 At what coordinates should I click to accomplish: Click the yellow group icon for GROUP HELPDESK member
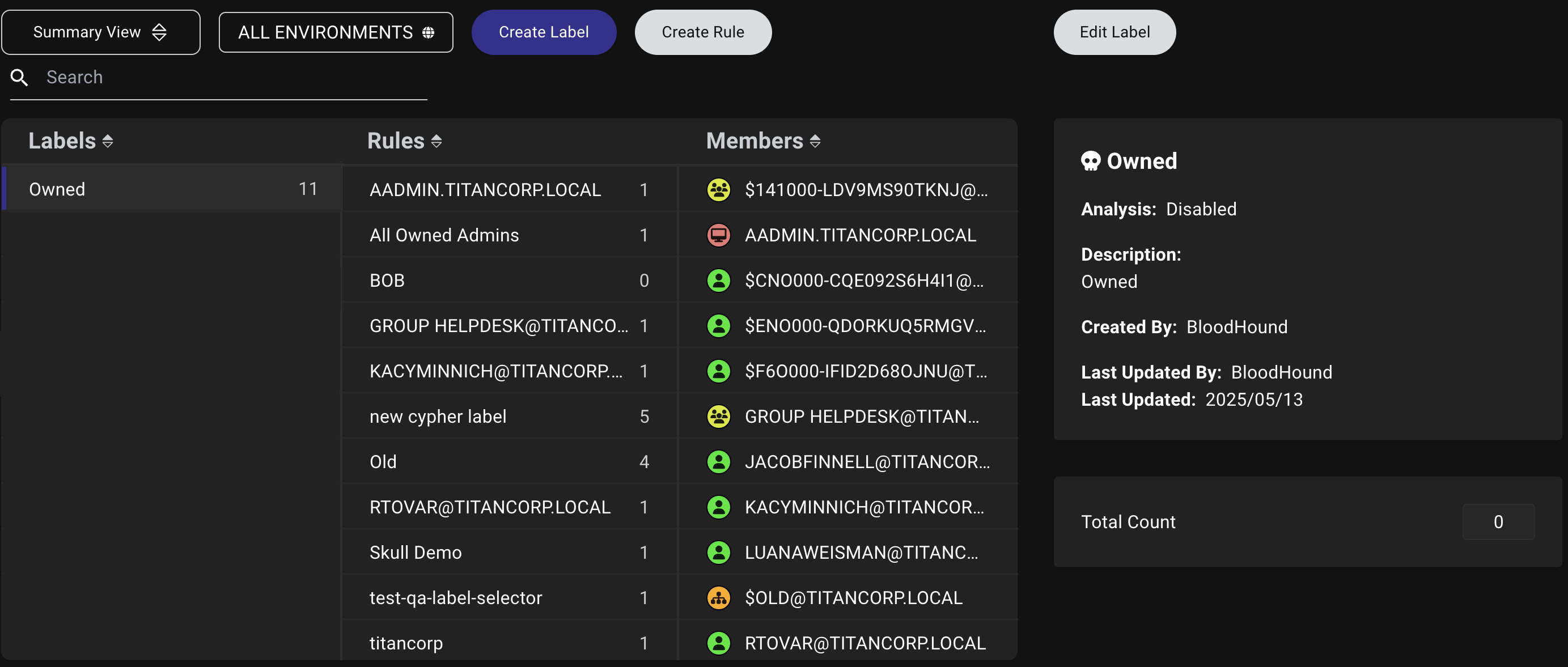coord(718,417)
